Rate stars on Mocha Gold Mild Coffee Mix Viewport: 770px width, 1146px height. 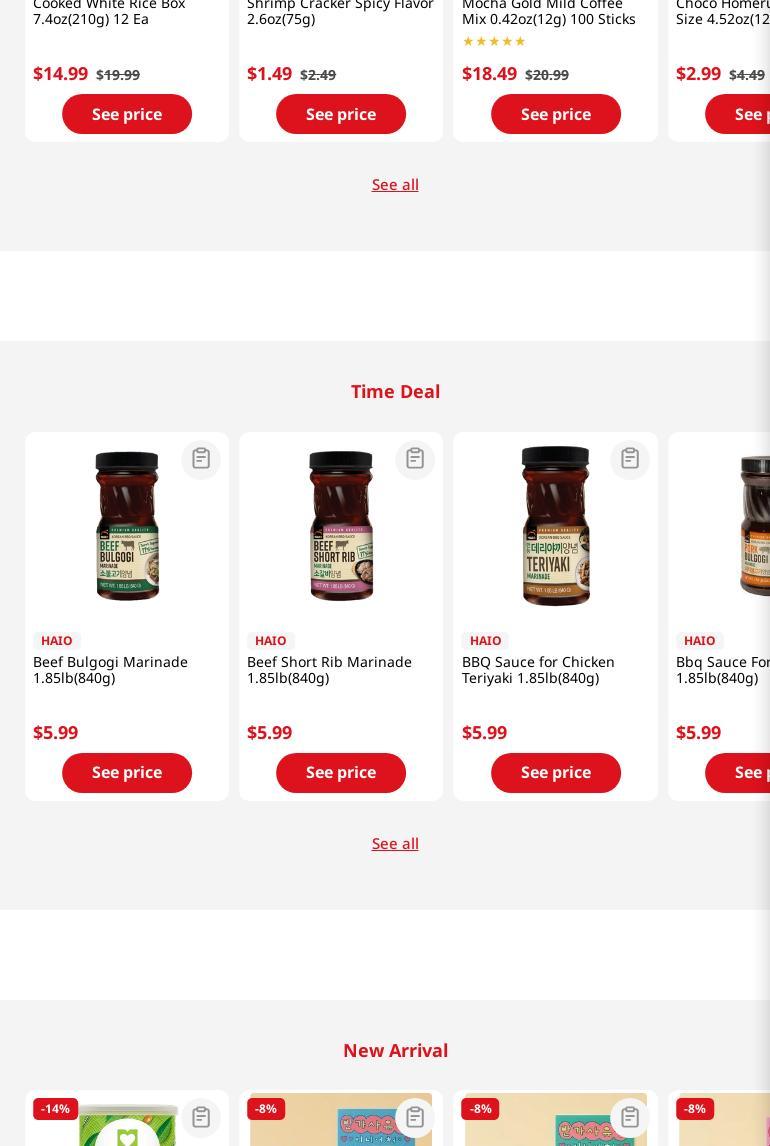(494, 42)
